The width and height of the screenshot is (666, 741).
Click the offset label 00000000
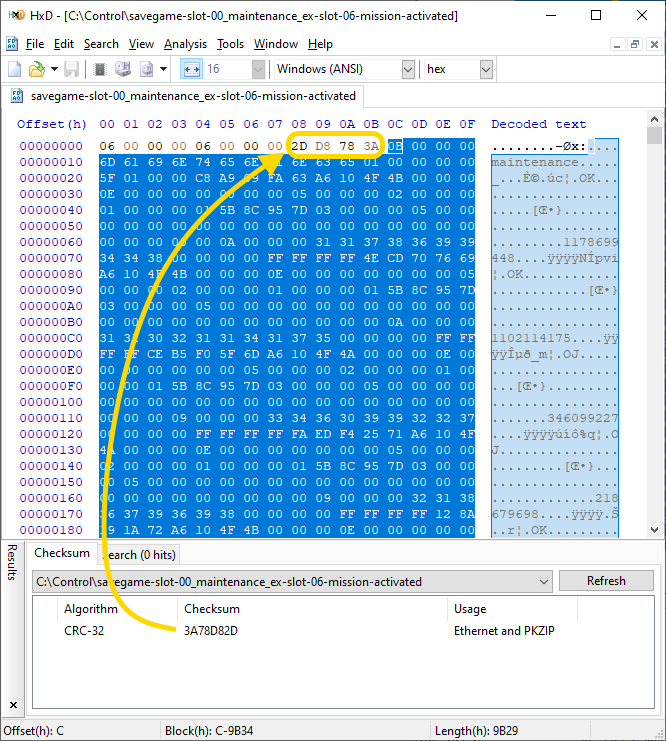pos(51,146)
